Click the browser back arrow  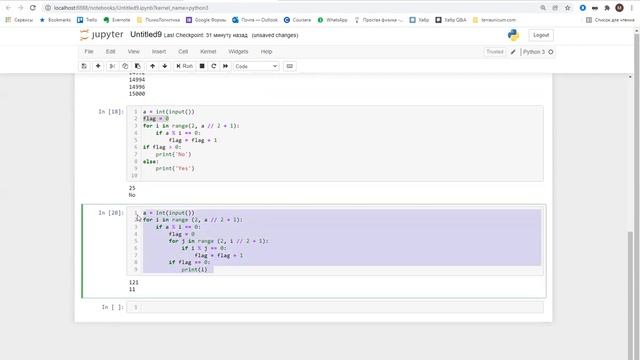coord(8,8)
